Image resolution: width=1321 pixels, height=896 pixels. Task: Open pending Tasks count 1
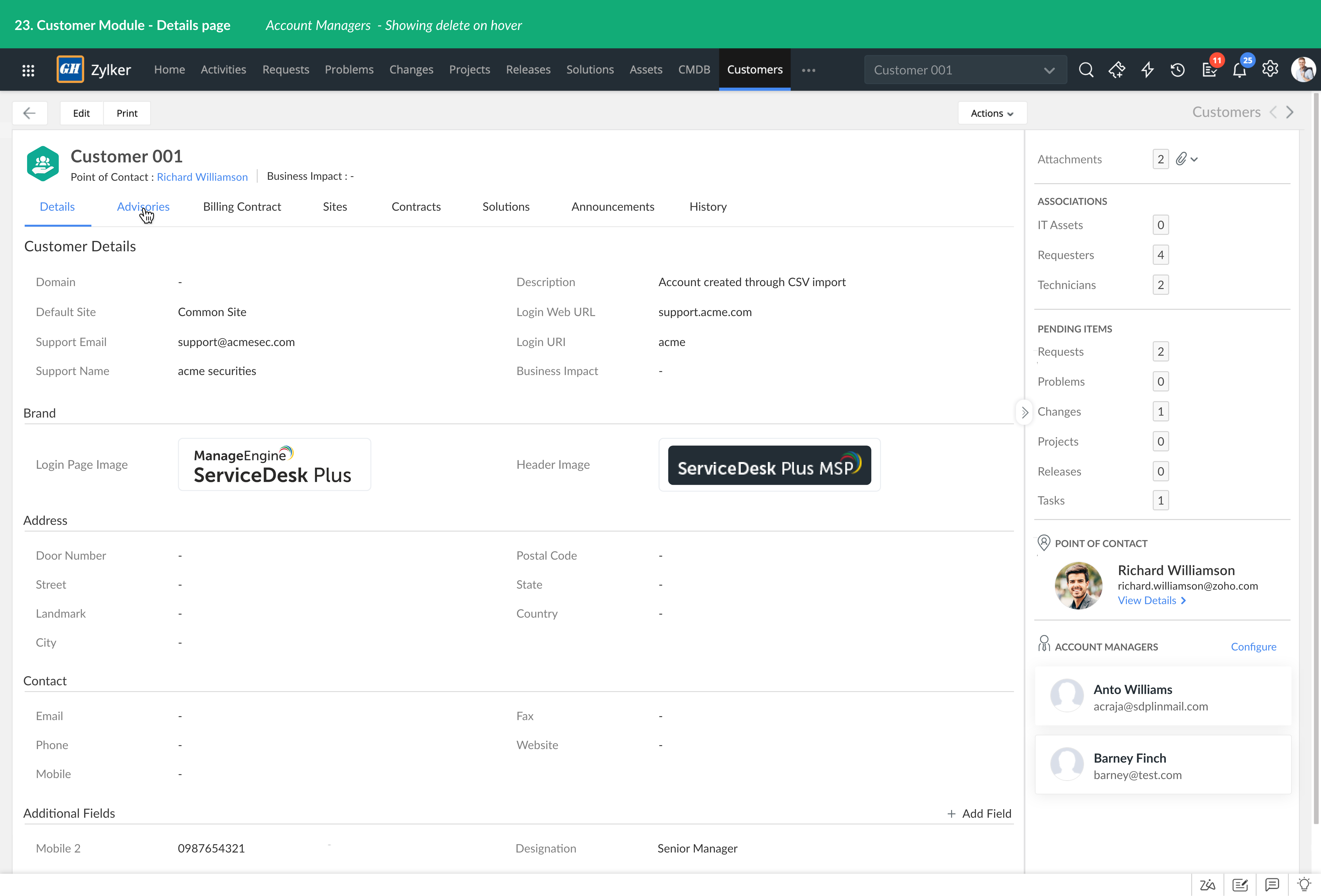point(1161,500)
